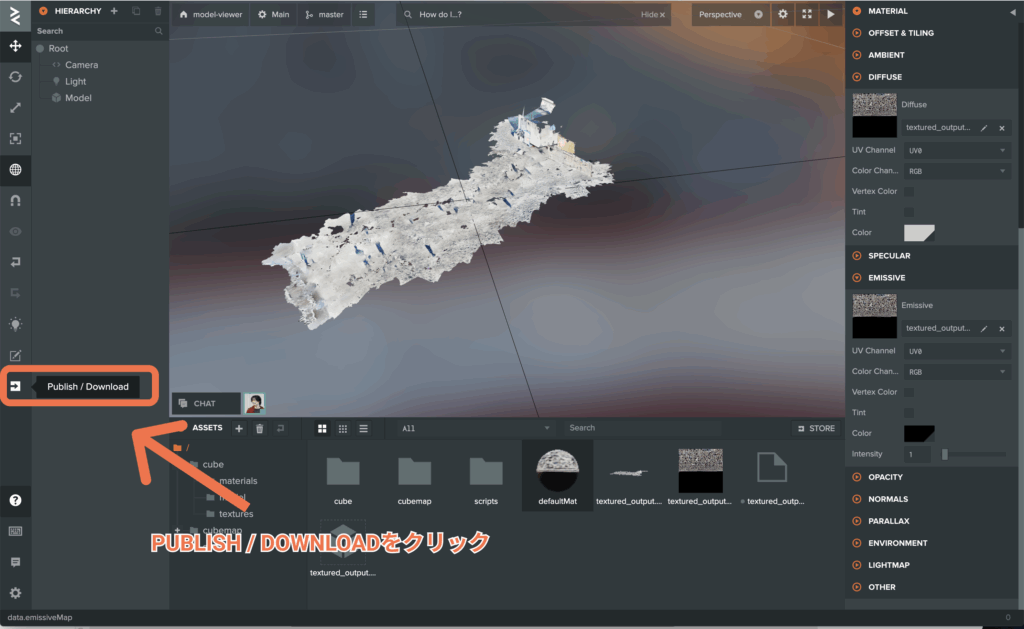Select the Scale gizmo tool
Viewport: 1024px width, 629px height.
coord(15,108)
